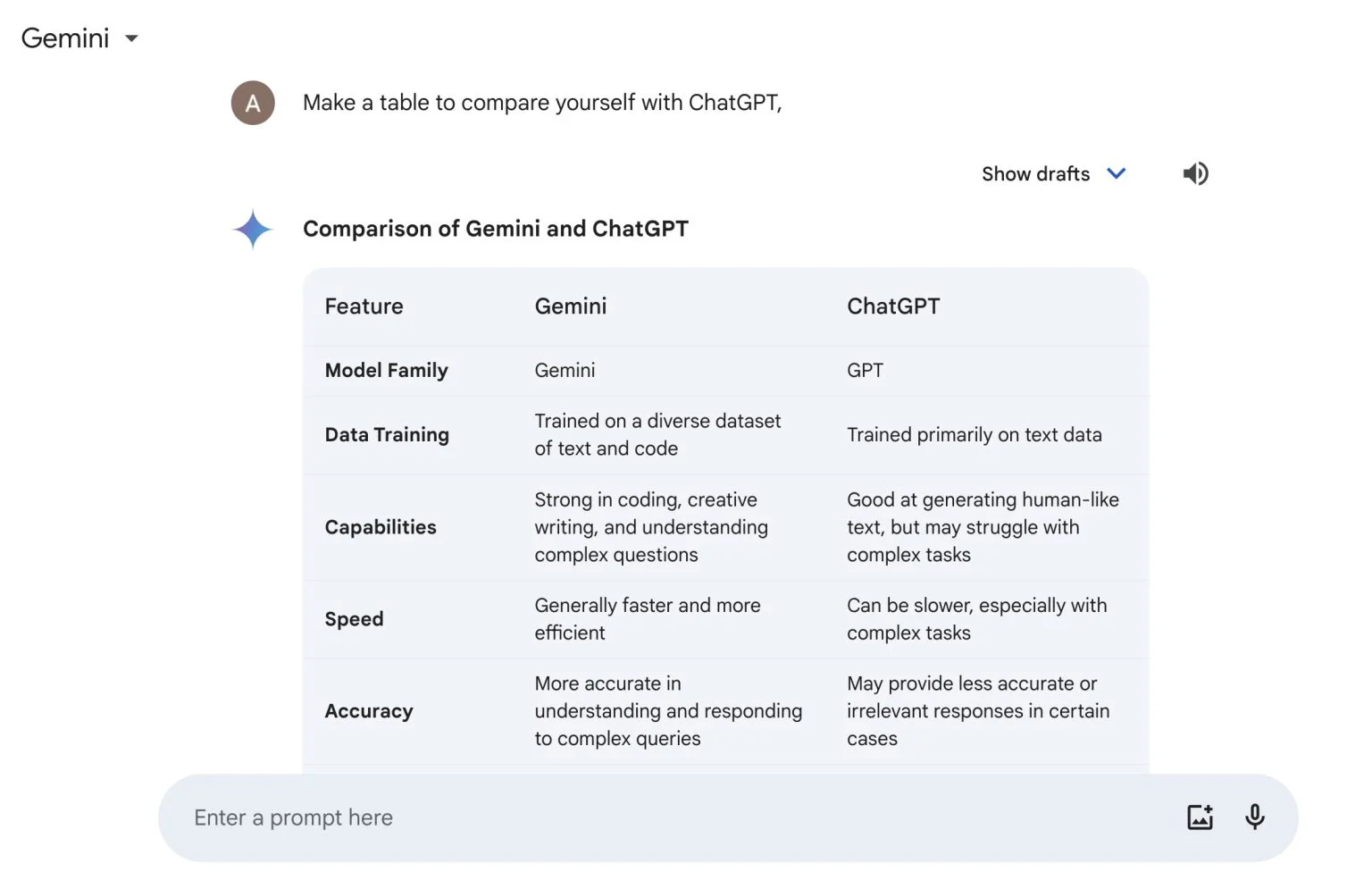The height and width of the screenshot is (872, 1372).
Task: Select the ChatGPT column header
Action: coord(893,306)
